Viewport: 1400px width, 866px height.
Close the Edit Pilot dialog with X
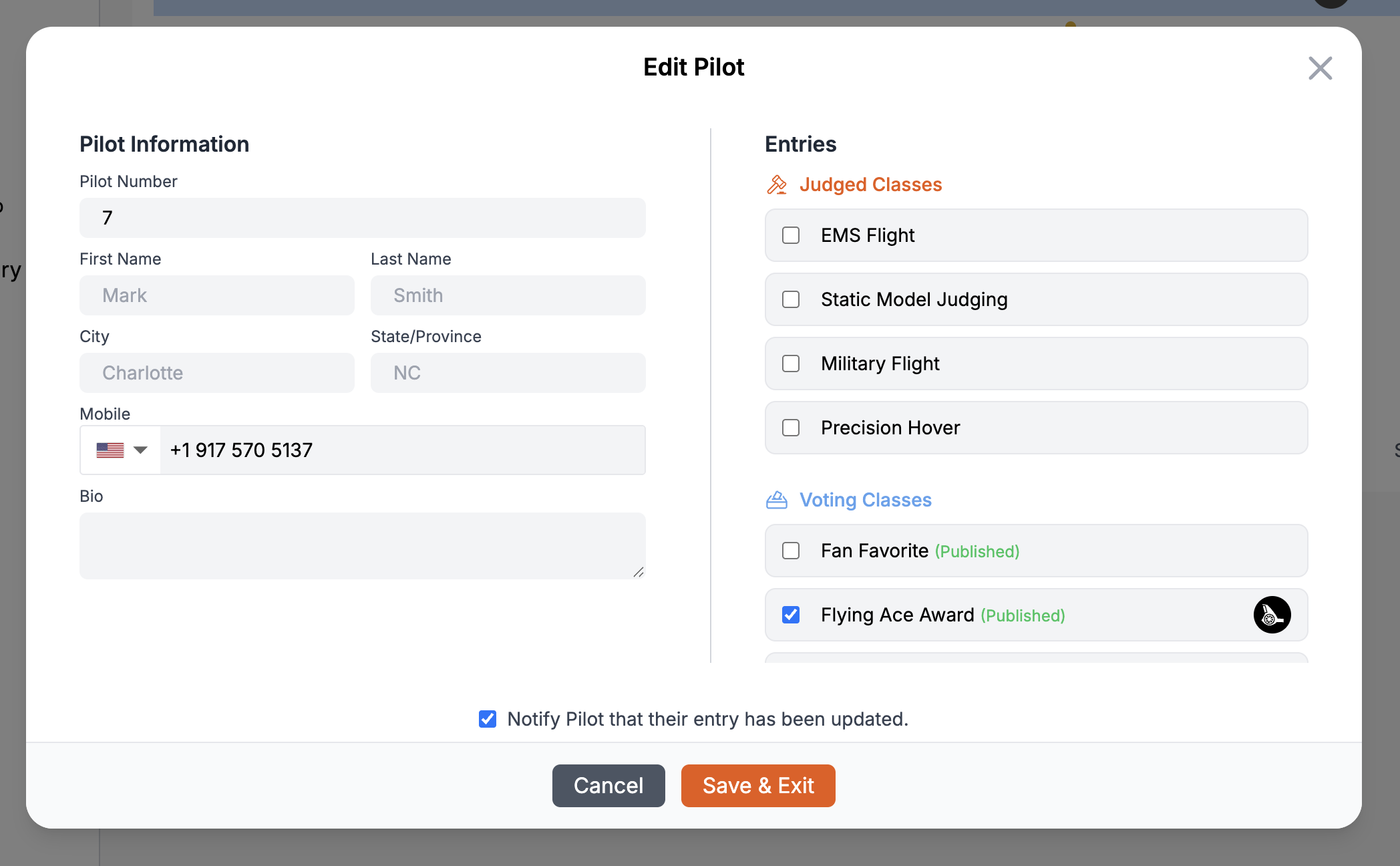coord(1320,68)
